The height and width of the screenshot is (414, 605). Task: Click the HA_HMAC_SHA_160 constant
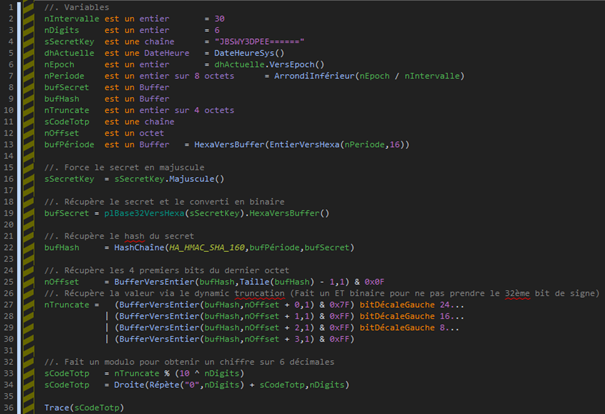tap(207, 248)
